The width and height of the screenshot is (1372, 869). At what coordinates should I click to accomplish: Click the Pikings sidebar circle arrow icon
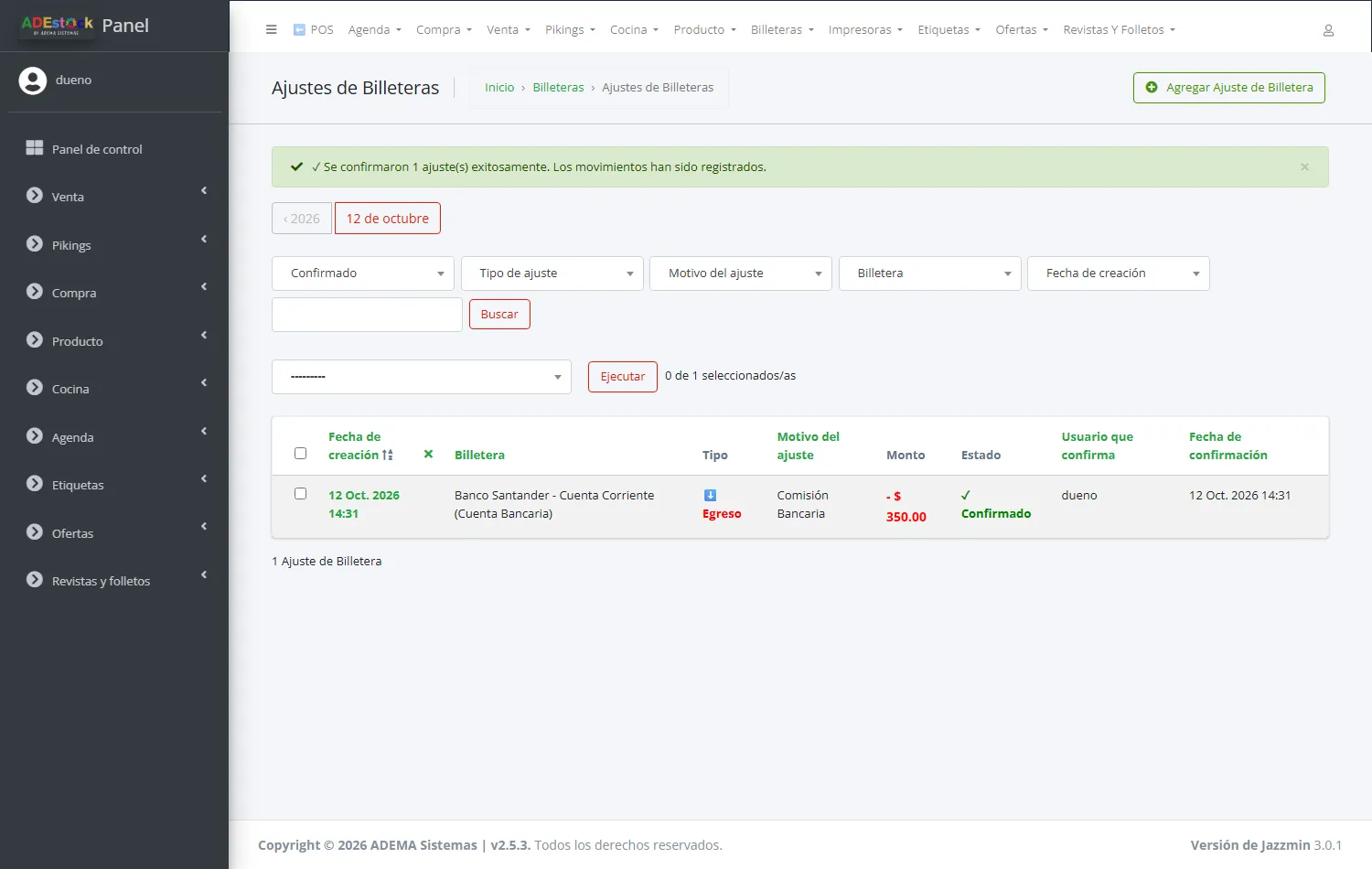(35, 244)
